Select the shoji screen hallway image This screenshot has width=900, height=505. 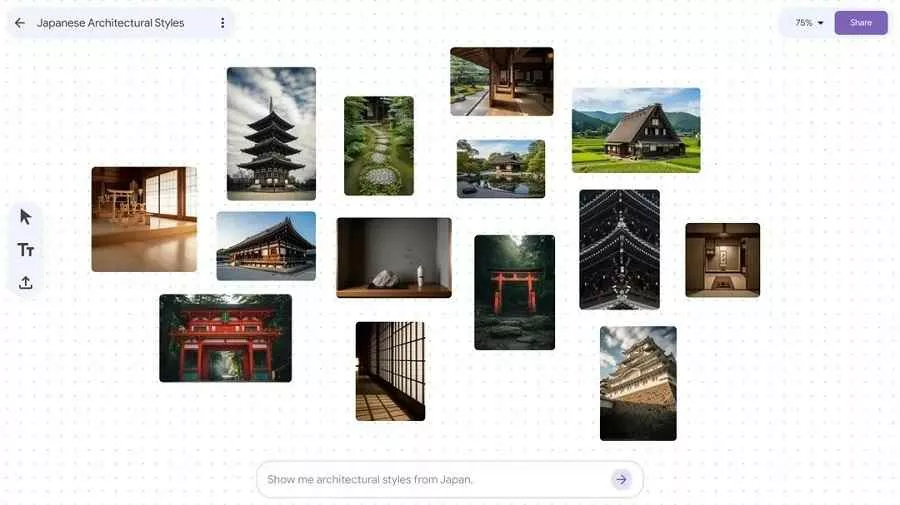[x=390, y=371]
